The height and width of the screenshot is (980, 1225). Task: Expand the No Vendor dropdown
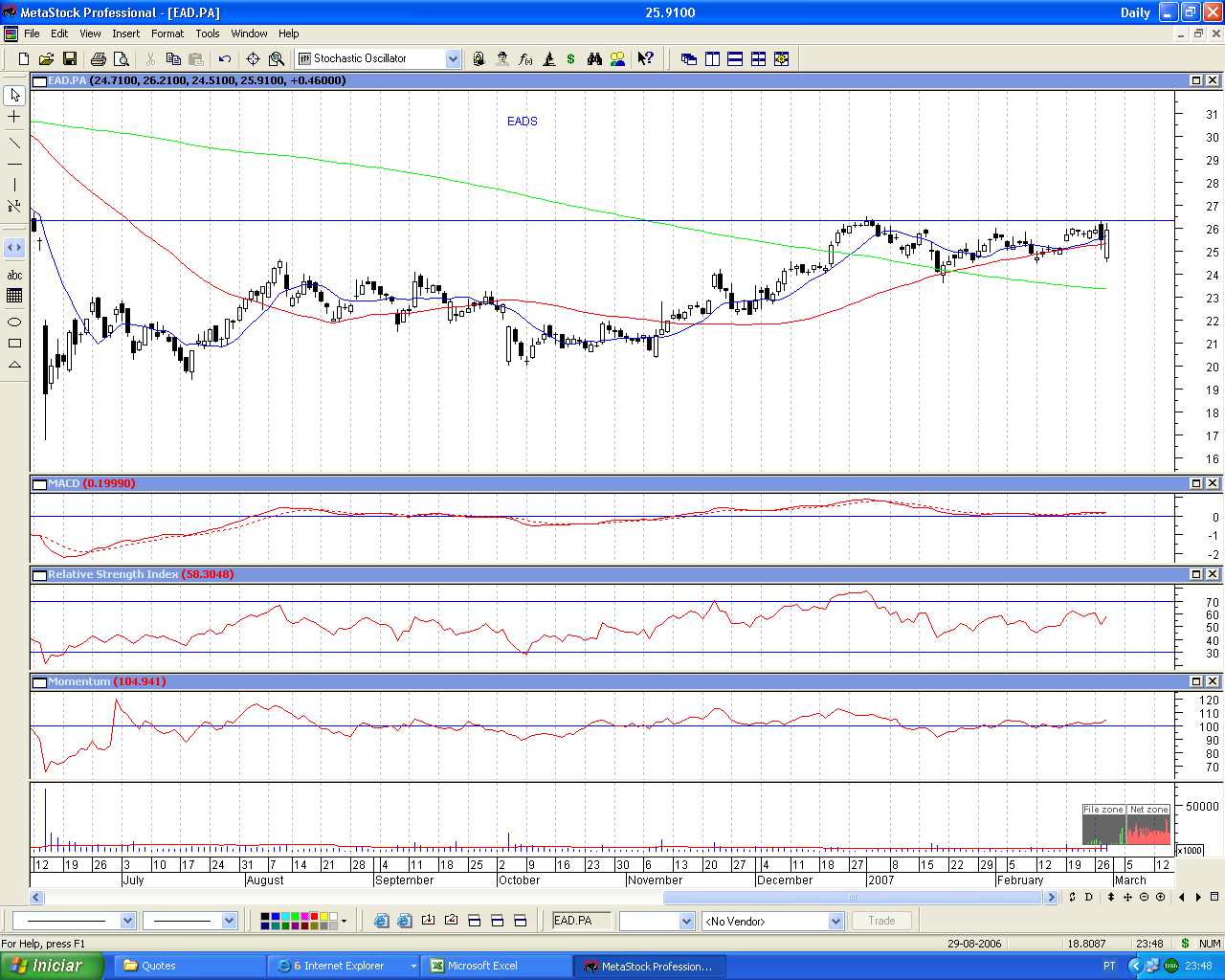coord(835,921)
